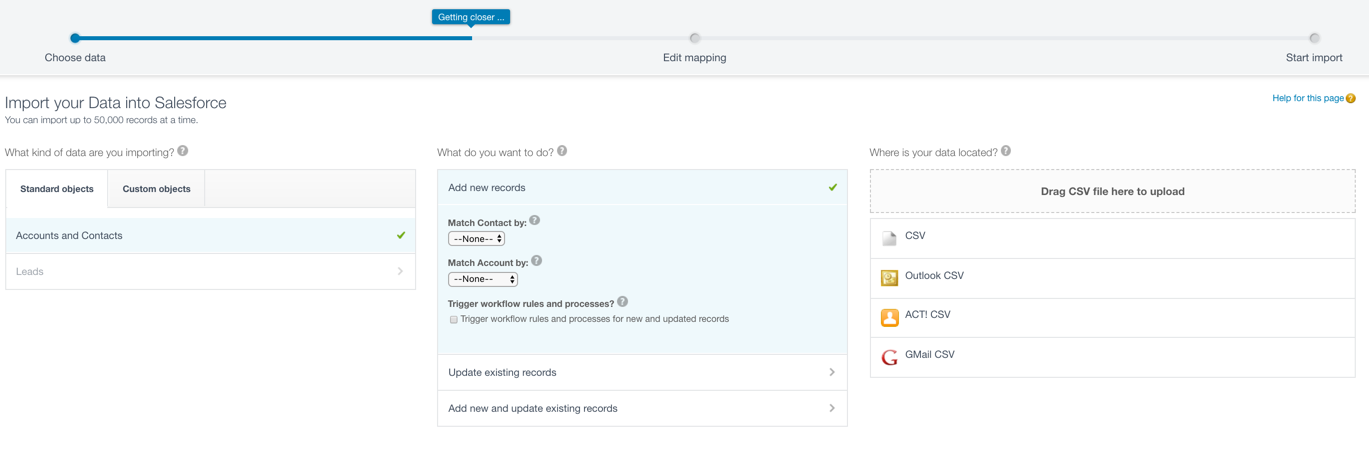Open Help for this page link
Image resolution: width=1369 pixels, height=451 pixels.
coord(1307,98)
